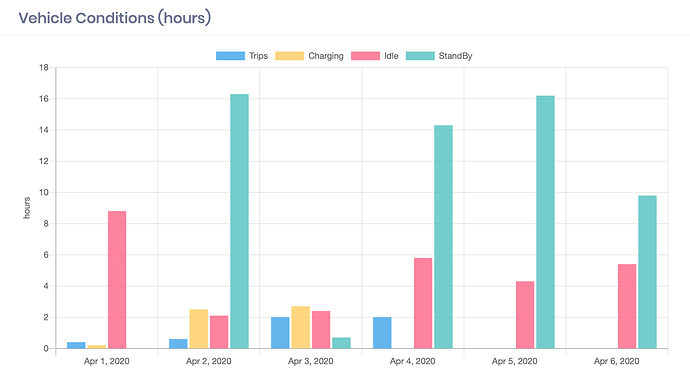Select the Apr 4, 2020 Idle bar

tap(423, 303)
